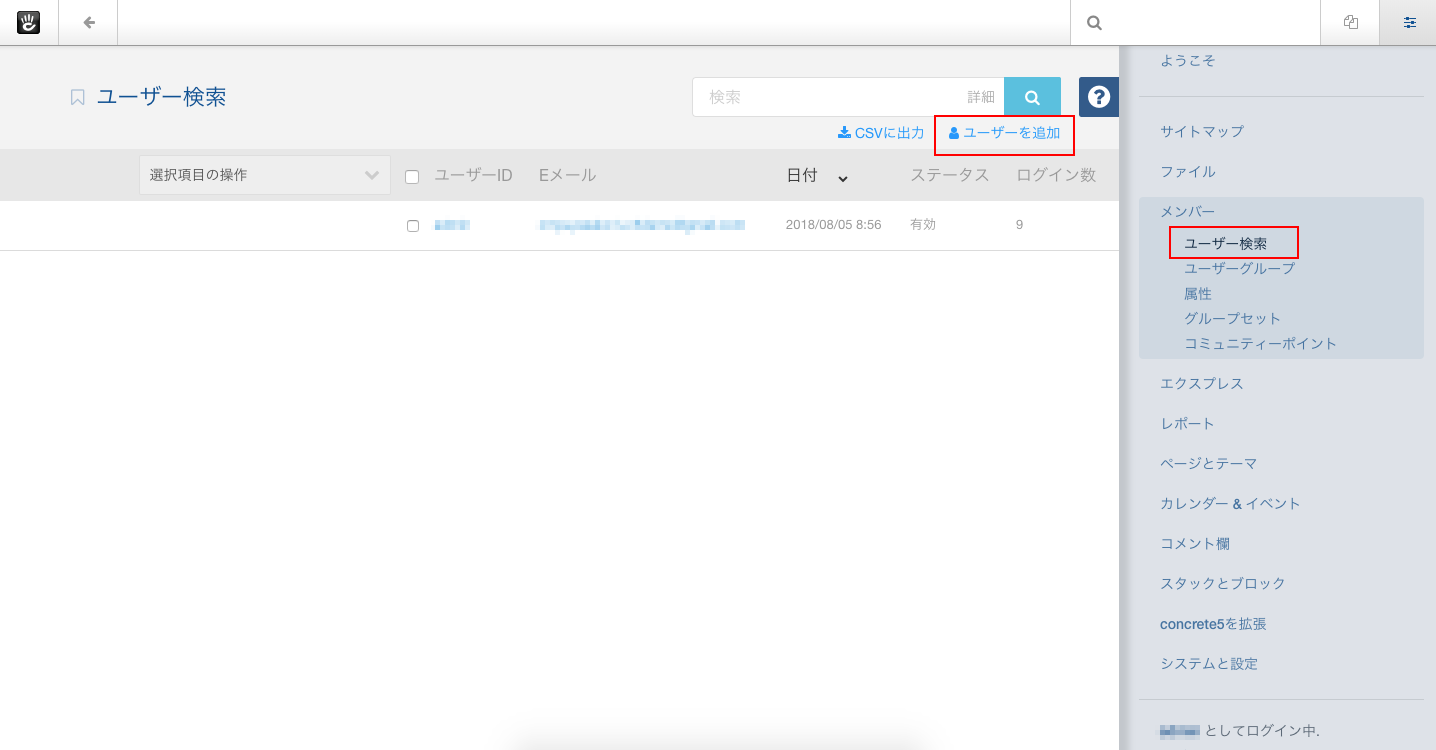Open concrete5を拡張 in the sidebar
Viewport: 1436px width, 750px height.
[x=1213, y=623]
